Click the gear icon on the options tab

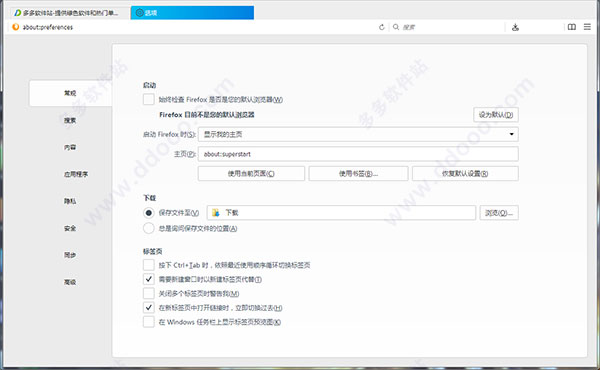tap(140, 13)
